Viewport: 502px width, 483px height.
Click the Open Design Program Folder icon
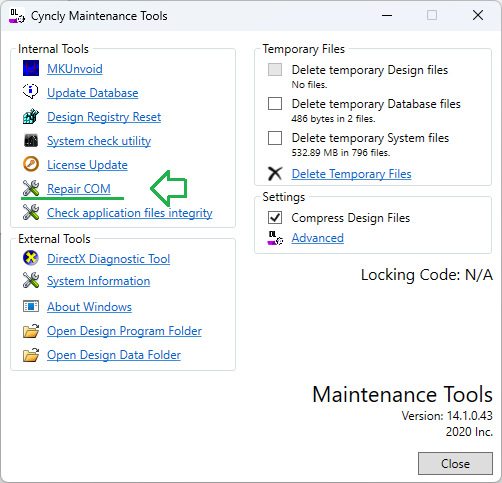pyautogui.click(x=31, y=331)
